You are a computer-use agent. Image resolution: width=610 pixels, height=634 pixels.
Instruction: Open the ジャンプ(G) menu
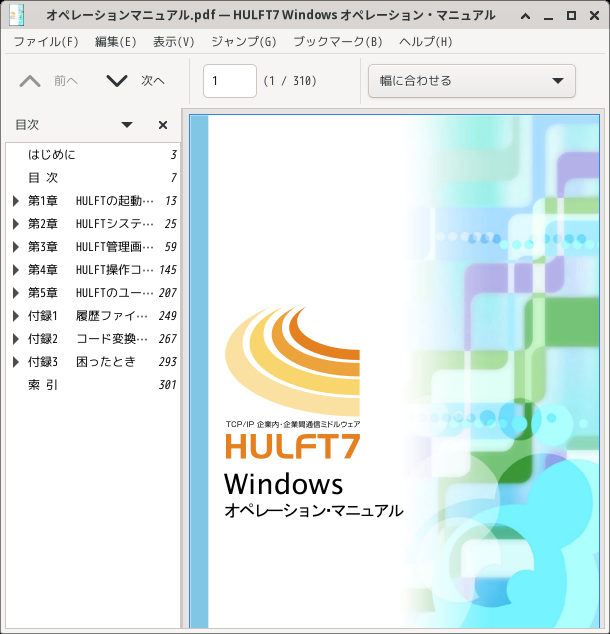(x=244, y=42)
